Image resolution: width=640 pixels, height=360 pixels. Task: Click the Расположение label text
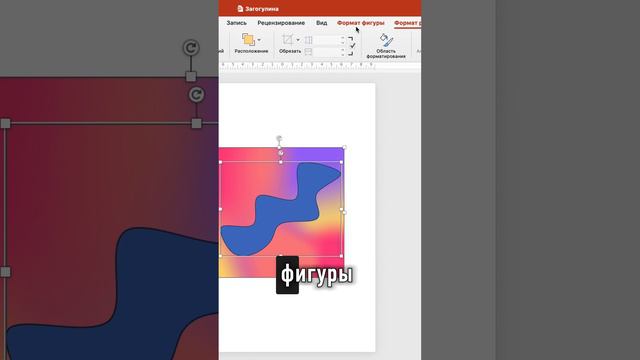click(x=251, y=51)
